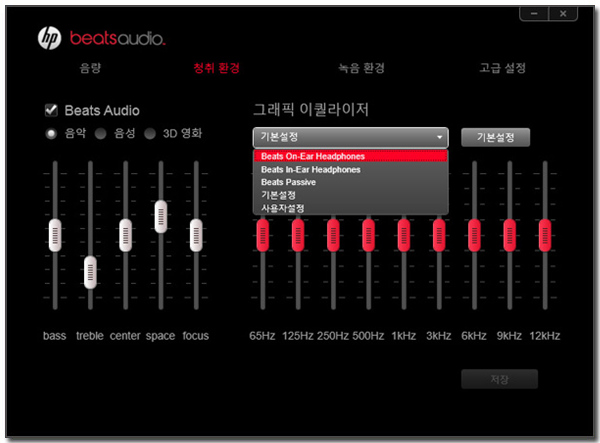Pick 기본설정 in the preset list
Screen dimensions: 600x443
pos(351,195)
